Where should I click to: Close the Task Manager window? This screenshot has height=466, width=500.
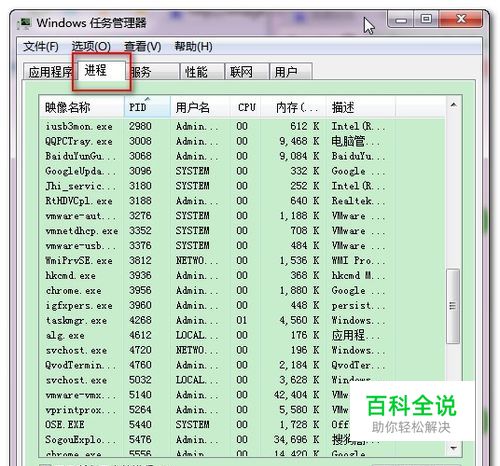[461, 19]
